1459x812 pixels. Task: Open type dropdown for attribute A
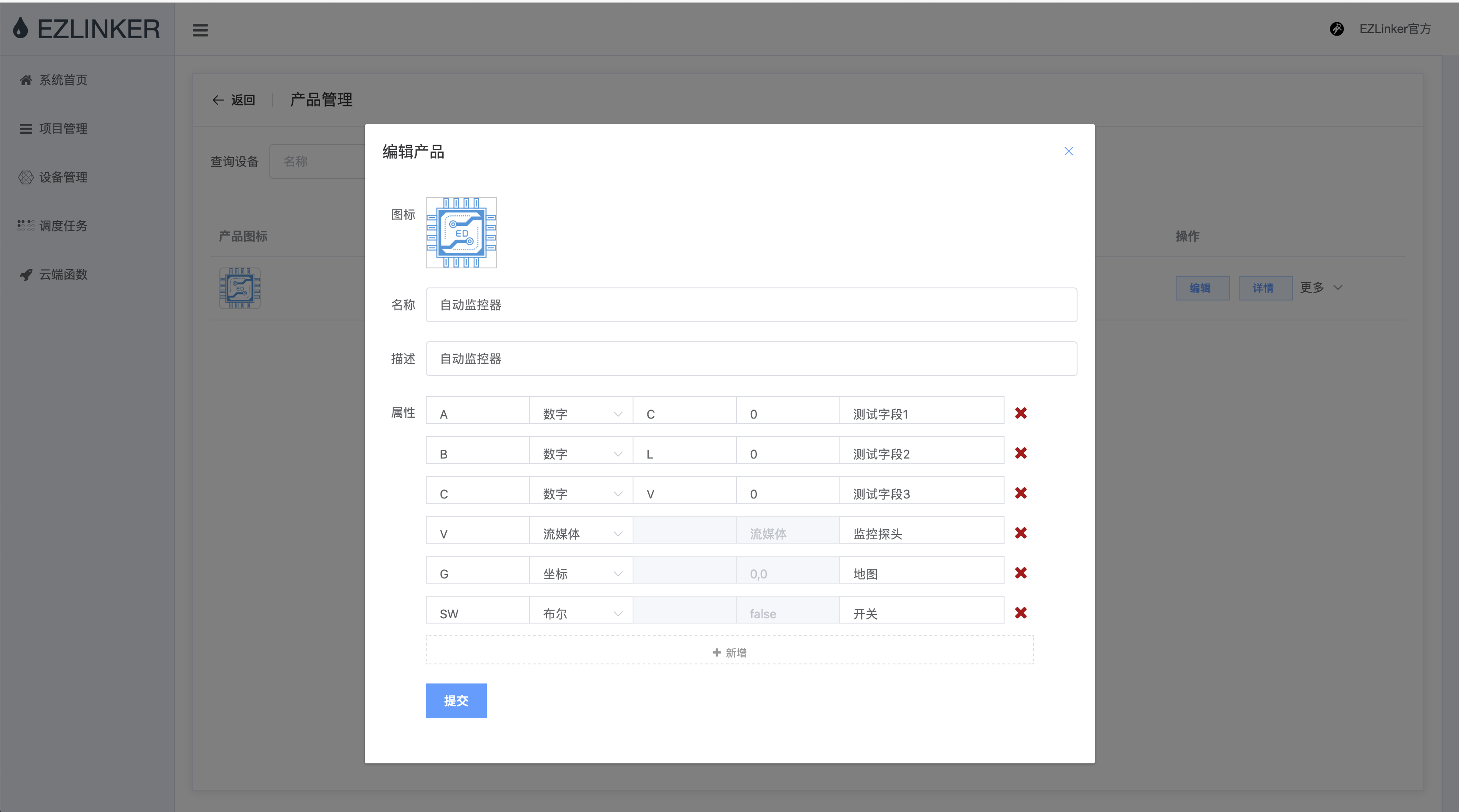(x=580, y=414)
